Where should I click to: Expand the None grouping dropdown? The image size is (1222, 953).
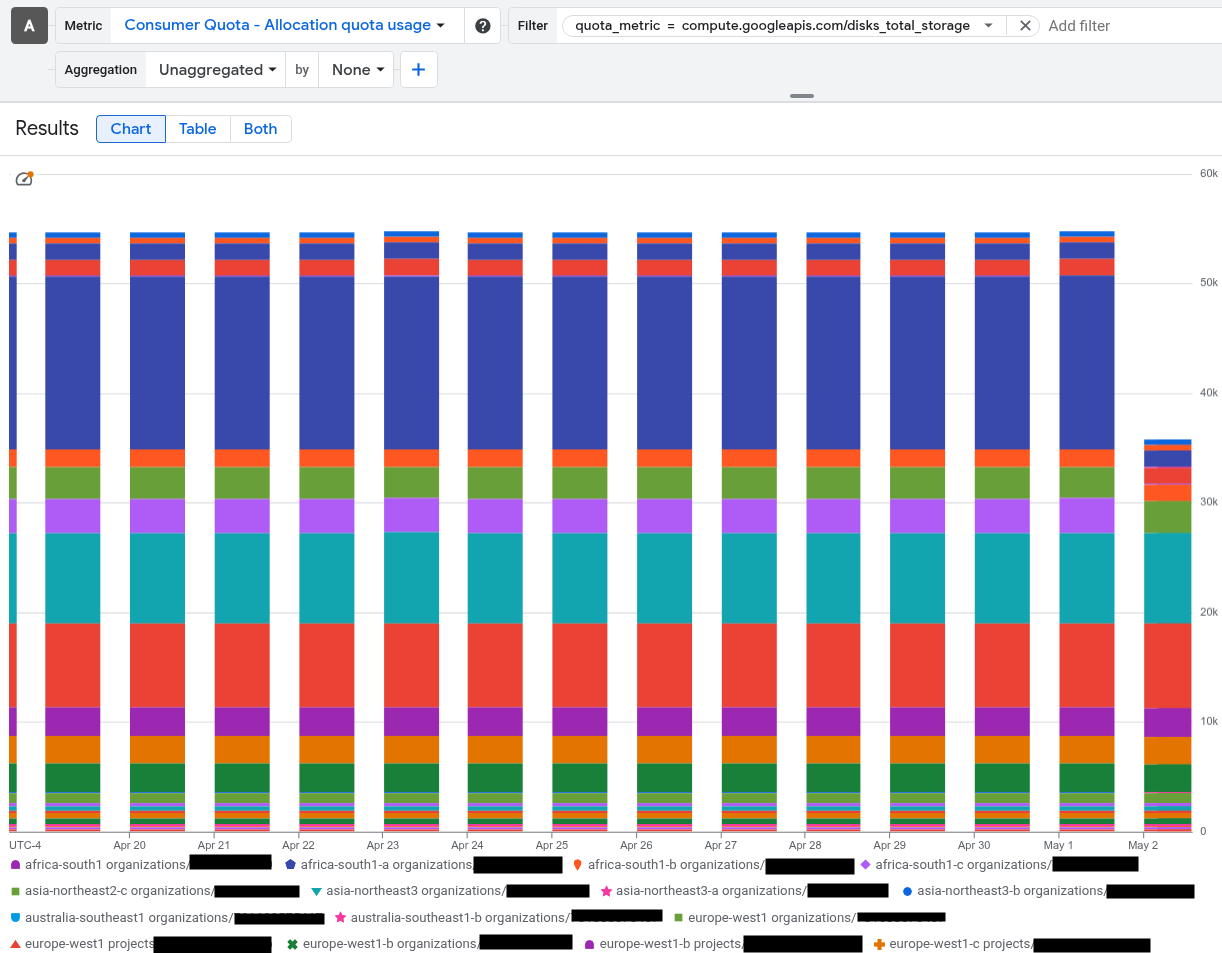tap(355, 69)
